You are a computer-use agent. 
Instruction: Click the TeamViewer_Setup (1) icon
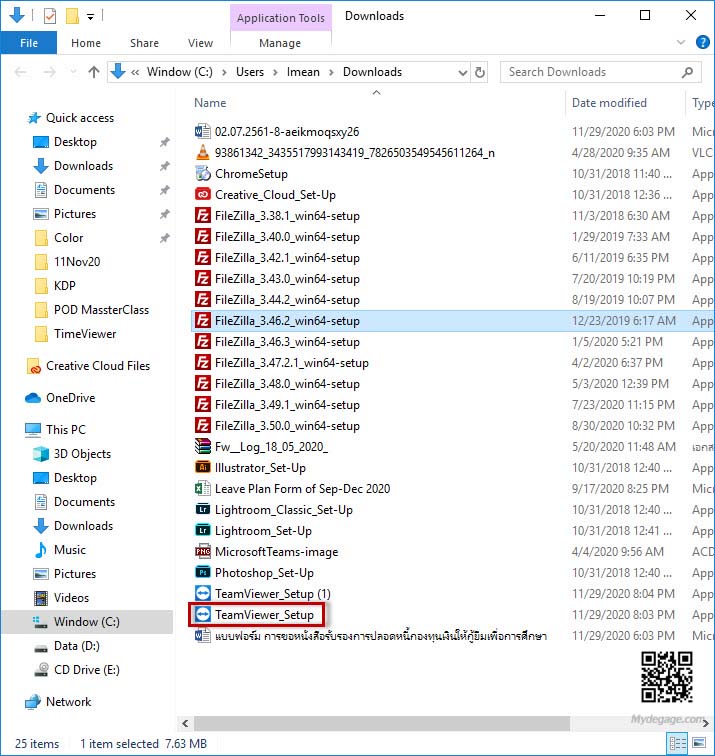point(202,594)
